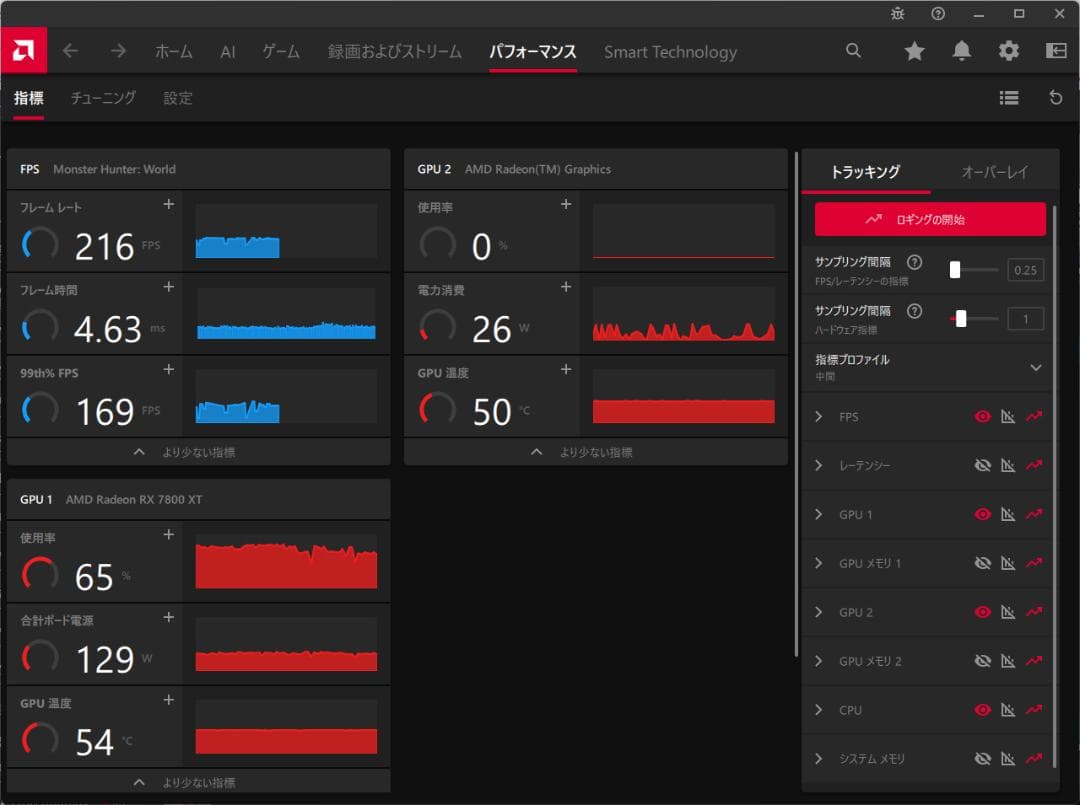This screenshot has height=805, width=1080.
Task: Add 合計ボード電源 metric with plus icon
Action: point(169,617)
